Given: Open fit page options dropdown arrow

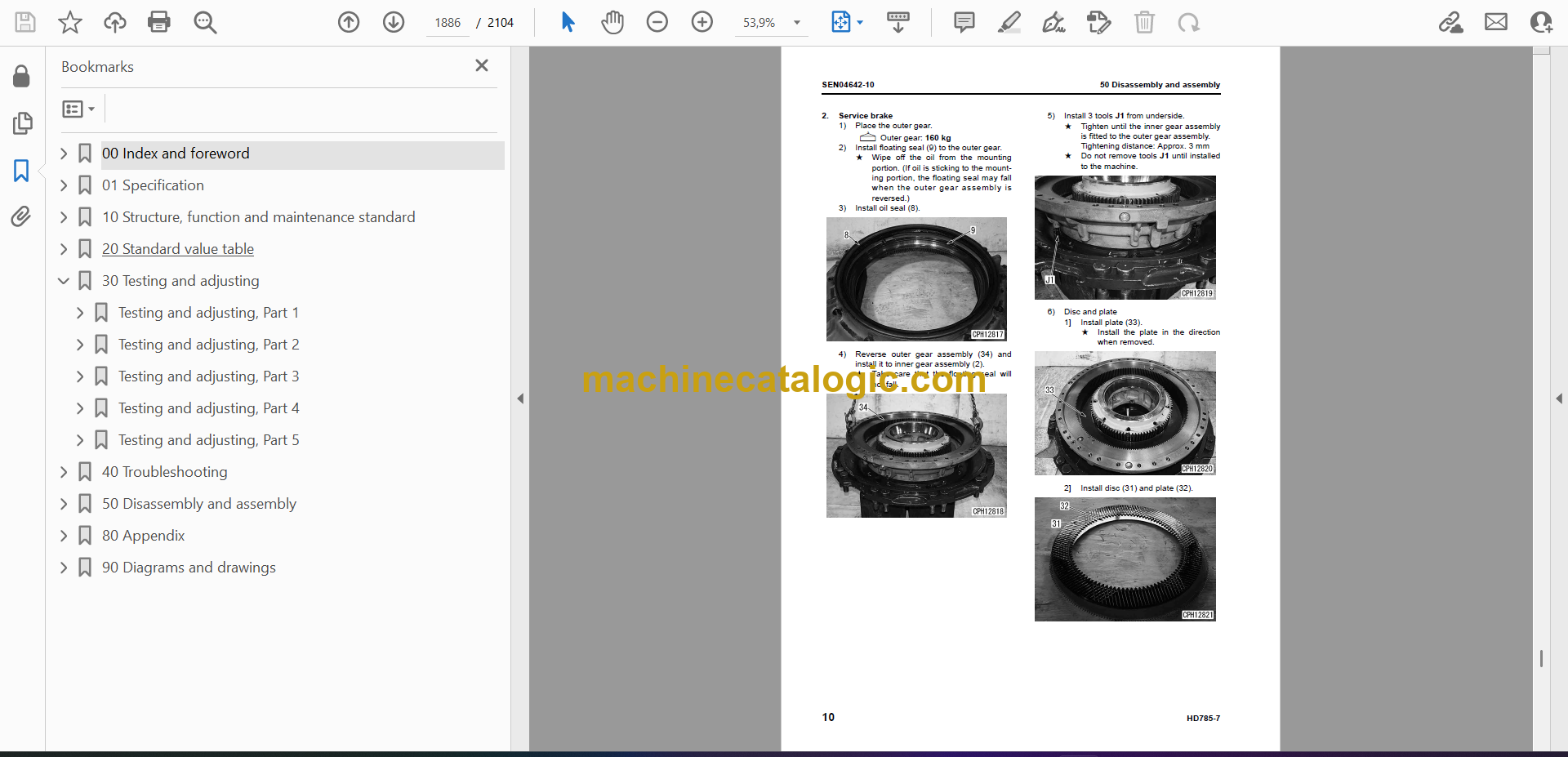Looking at the screenshot, I should coord(860,23).
